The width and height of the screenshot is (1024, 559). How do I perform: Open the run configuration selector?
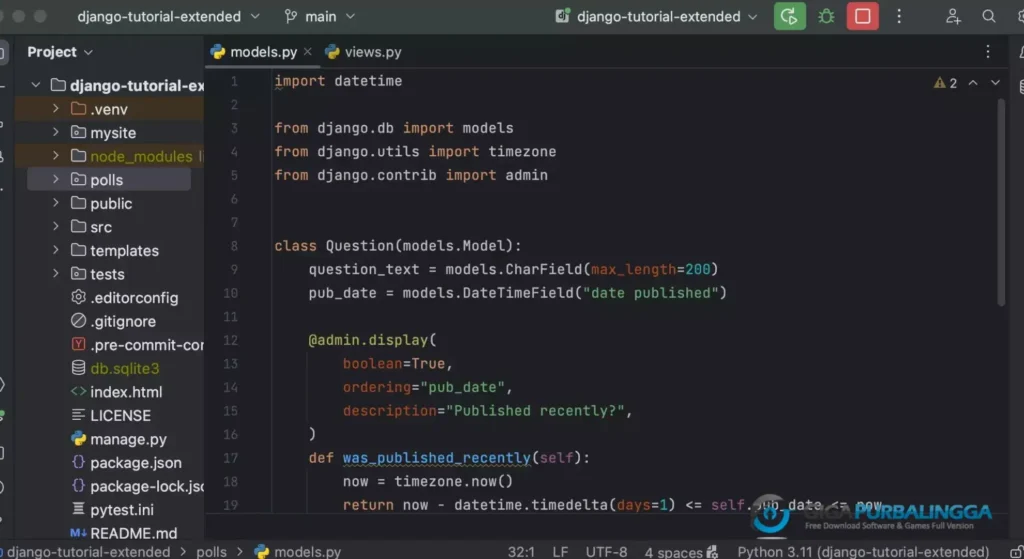pyautogui.click(x=656, y=16)
